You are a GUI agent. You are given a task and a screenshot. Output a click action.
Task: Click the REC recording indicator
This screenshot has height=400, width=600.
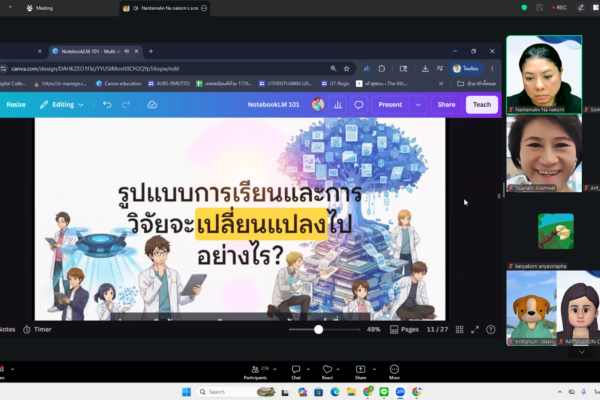pyautogui.click(x=559, y=7)
